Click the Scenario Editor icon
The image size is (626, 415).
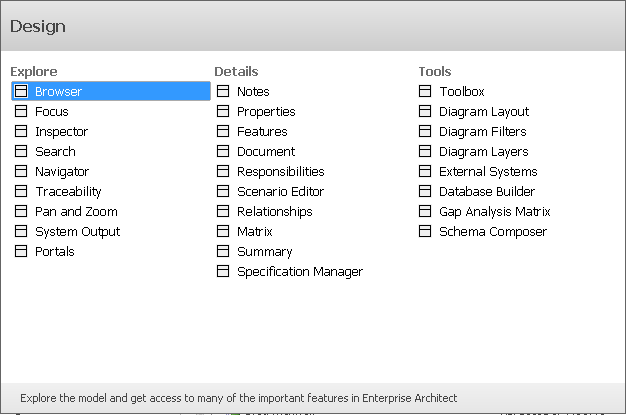pos(223,192)
